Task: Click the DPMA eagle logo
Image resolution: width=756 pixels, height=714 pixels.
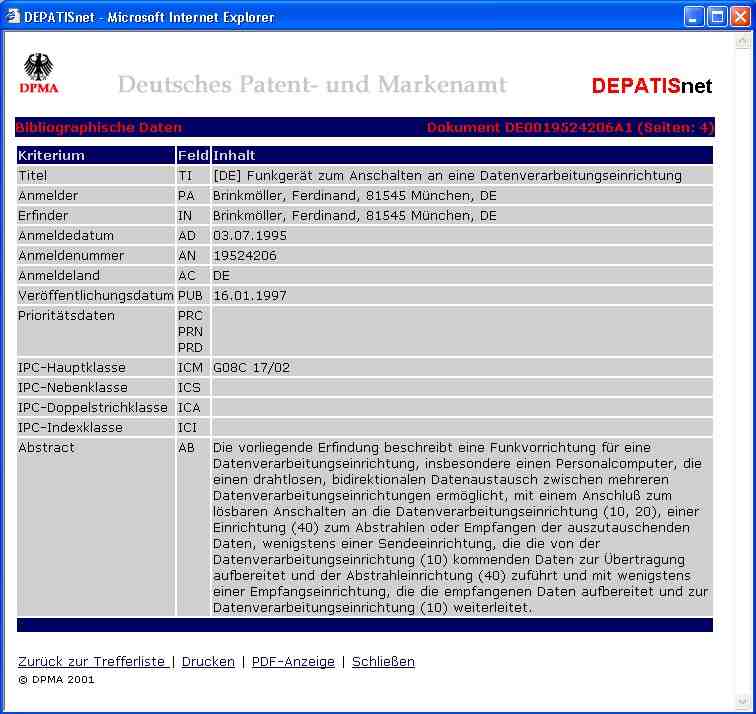Action: pyautogui.click(x=39, y=74)
